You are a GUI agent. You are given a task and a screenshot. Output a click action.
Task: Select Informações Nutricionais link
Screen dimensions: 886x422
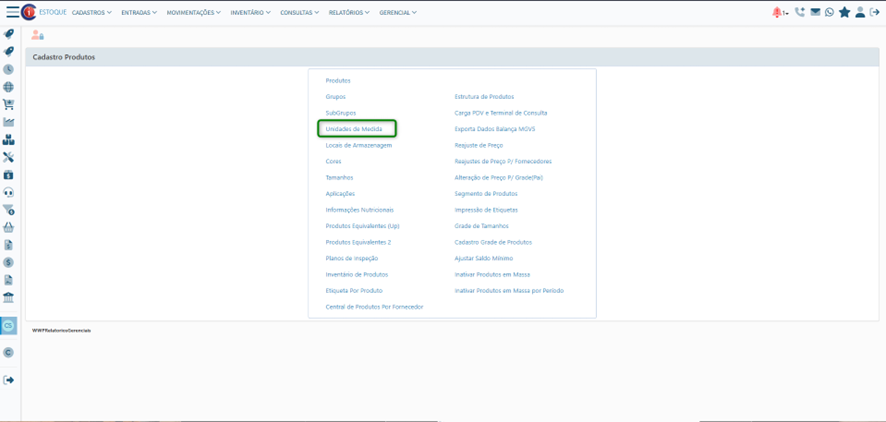tap(360, 210)
